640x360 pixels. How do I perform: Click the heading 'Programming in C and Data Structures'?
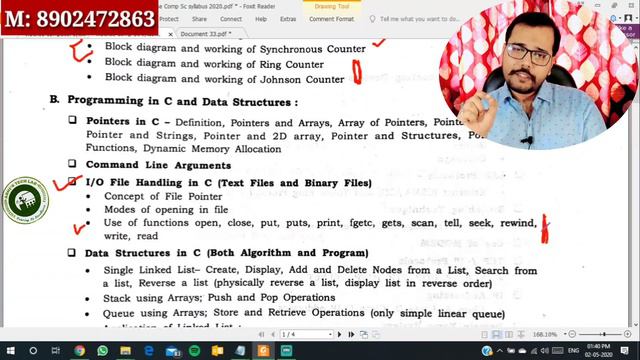click(182, 101)
